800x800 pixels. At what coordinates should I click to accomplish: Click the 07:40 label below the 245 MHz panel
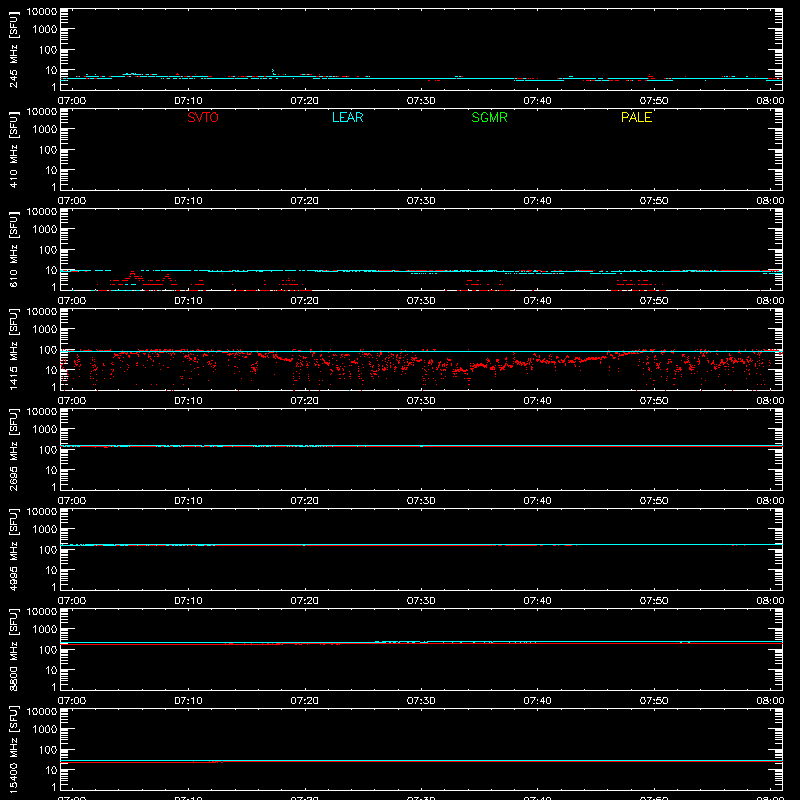(537, 101)
